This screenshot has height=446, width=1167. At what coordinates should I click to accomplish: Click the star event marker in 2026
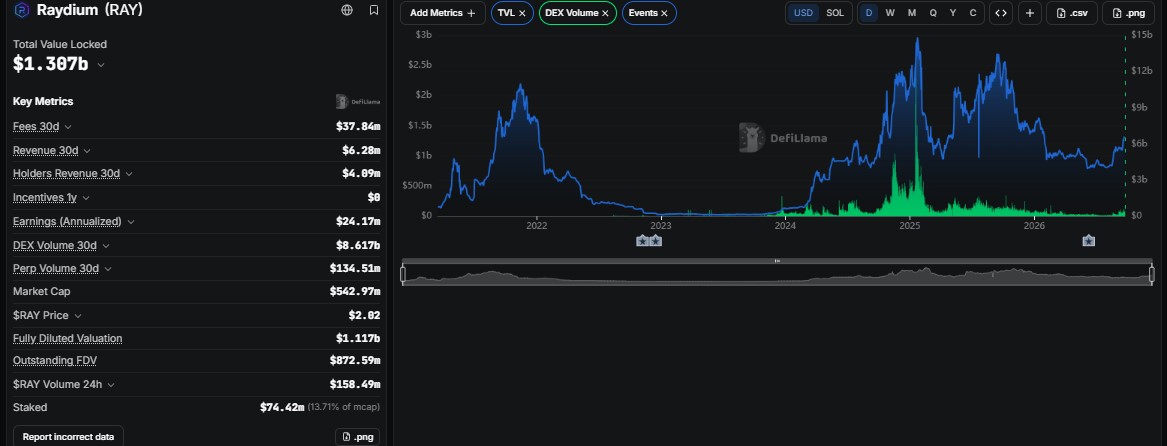[x=1089, y=240]
